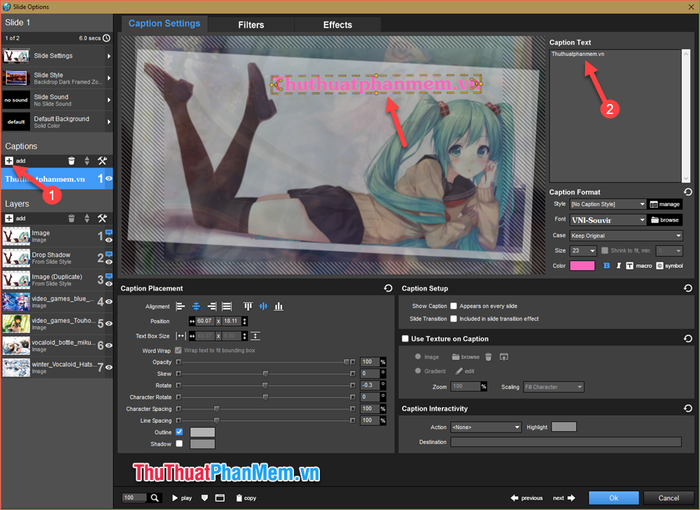Click the Caption Text input area
This screenshot has height=510, width=700.
click(615, 116)
